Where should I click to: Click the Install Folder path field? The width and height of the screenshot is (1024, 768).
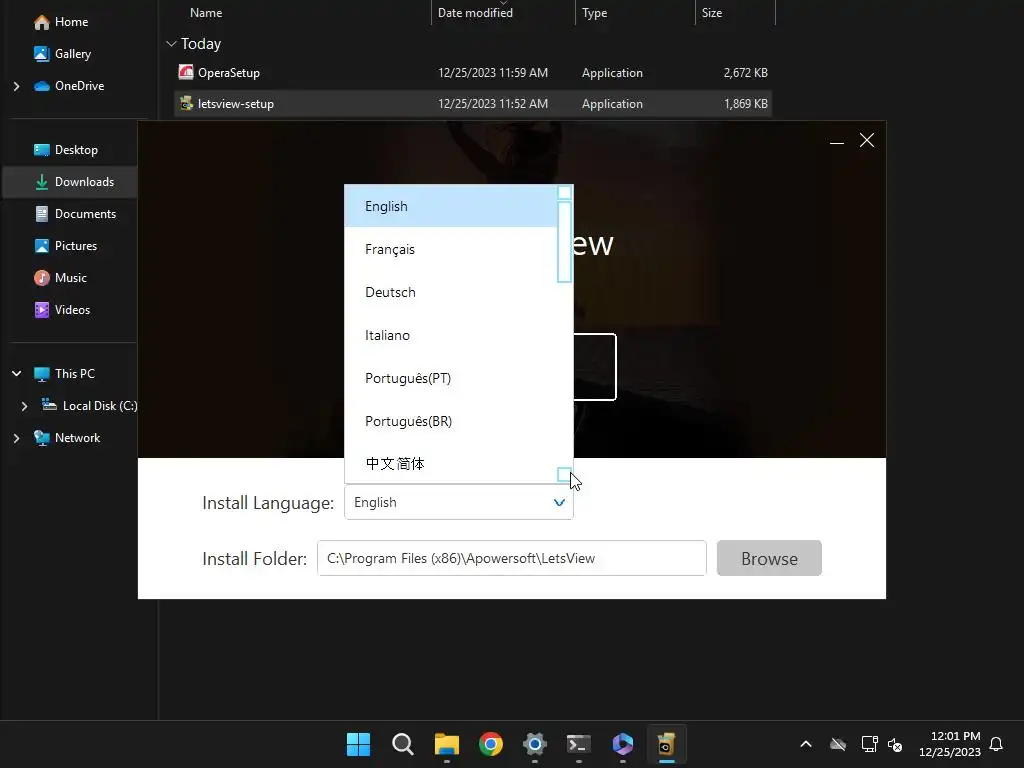pos(511,558)
